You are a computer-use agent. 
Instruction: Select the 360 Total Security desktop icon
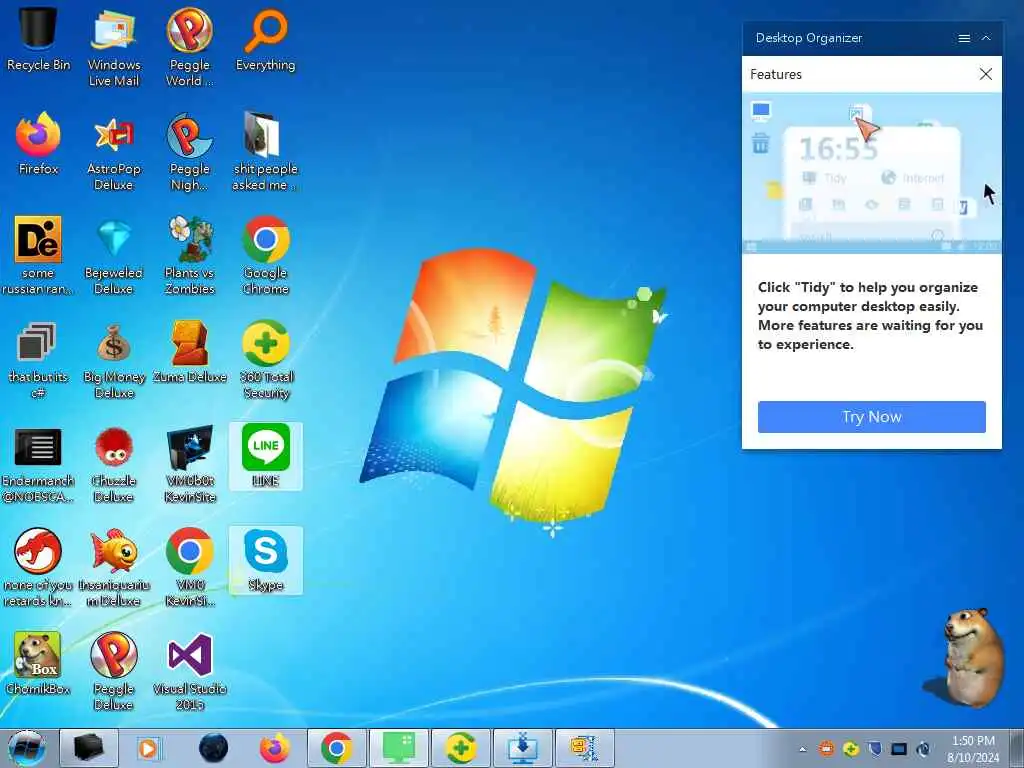click(265, 359)
